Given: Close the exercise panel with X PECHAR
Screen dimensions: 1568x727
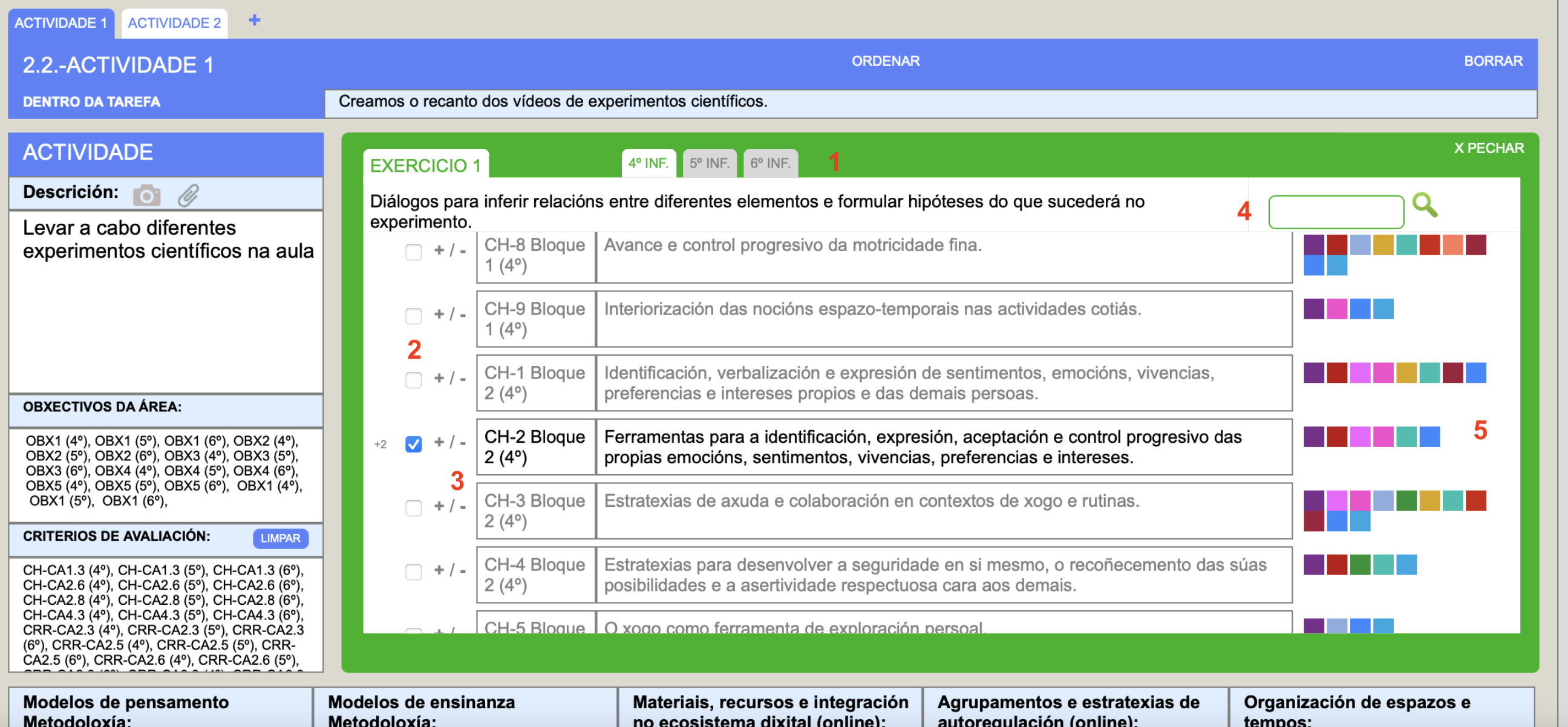Looking at the screenshot, I should [x=1489, y=148].
